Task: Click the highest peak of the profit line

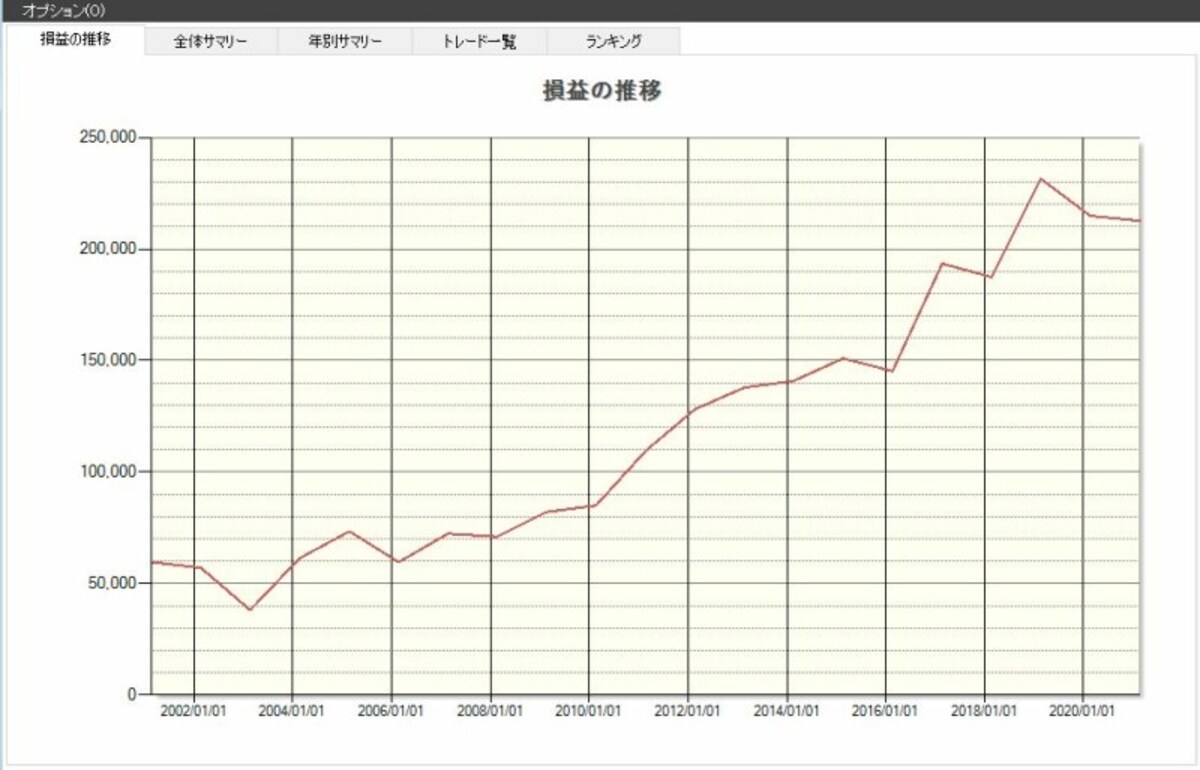Action: click(x=1041, y=179)
